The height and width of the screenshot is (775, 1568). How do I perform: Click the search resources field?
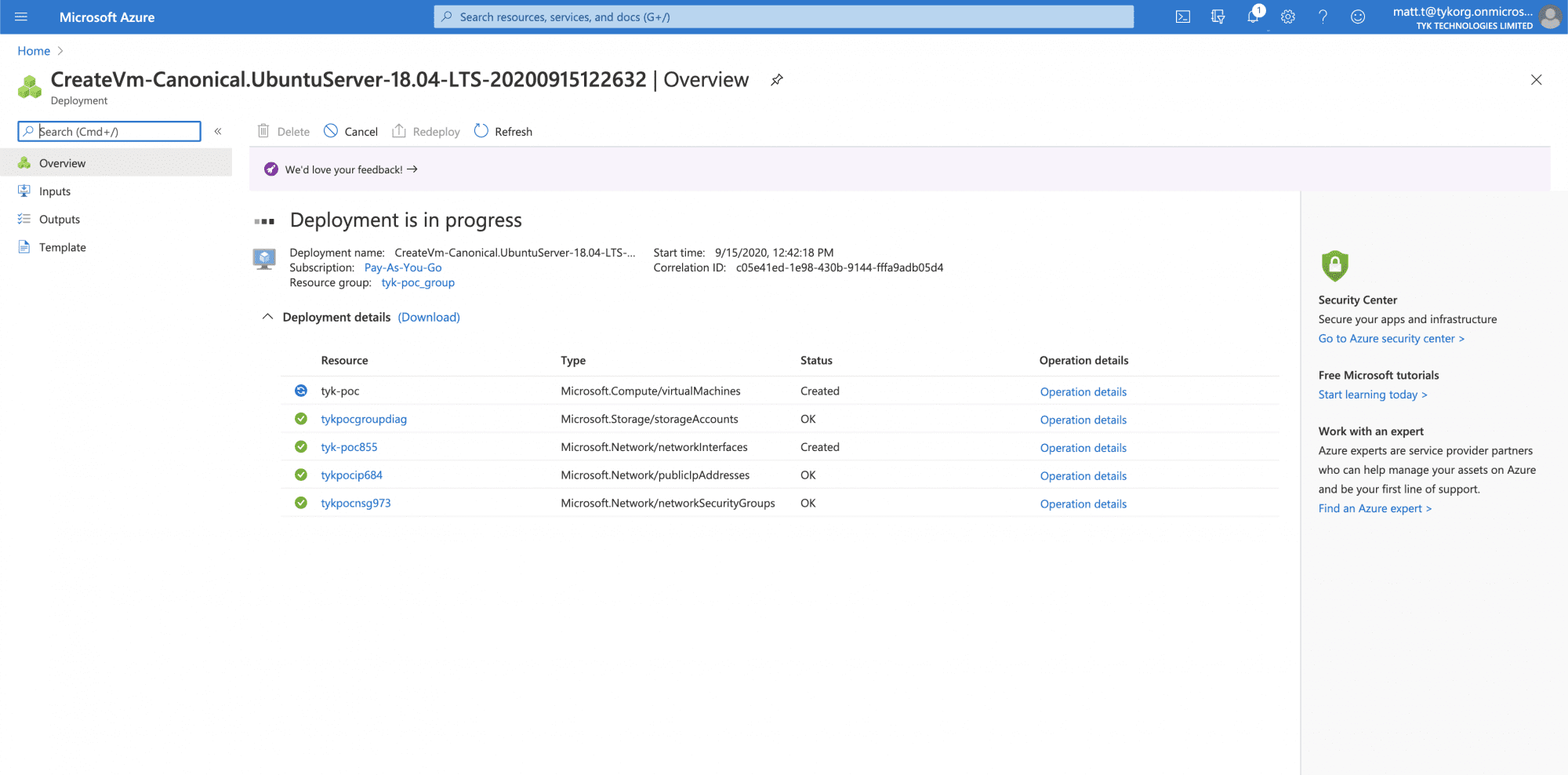(784, 16)
